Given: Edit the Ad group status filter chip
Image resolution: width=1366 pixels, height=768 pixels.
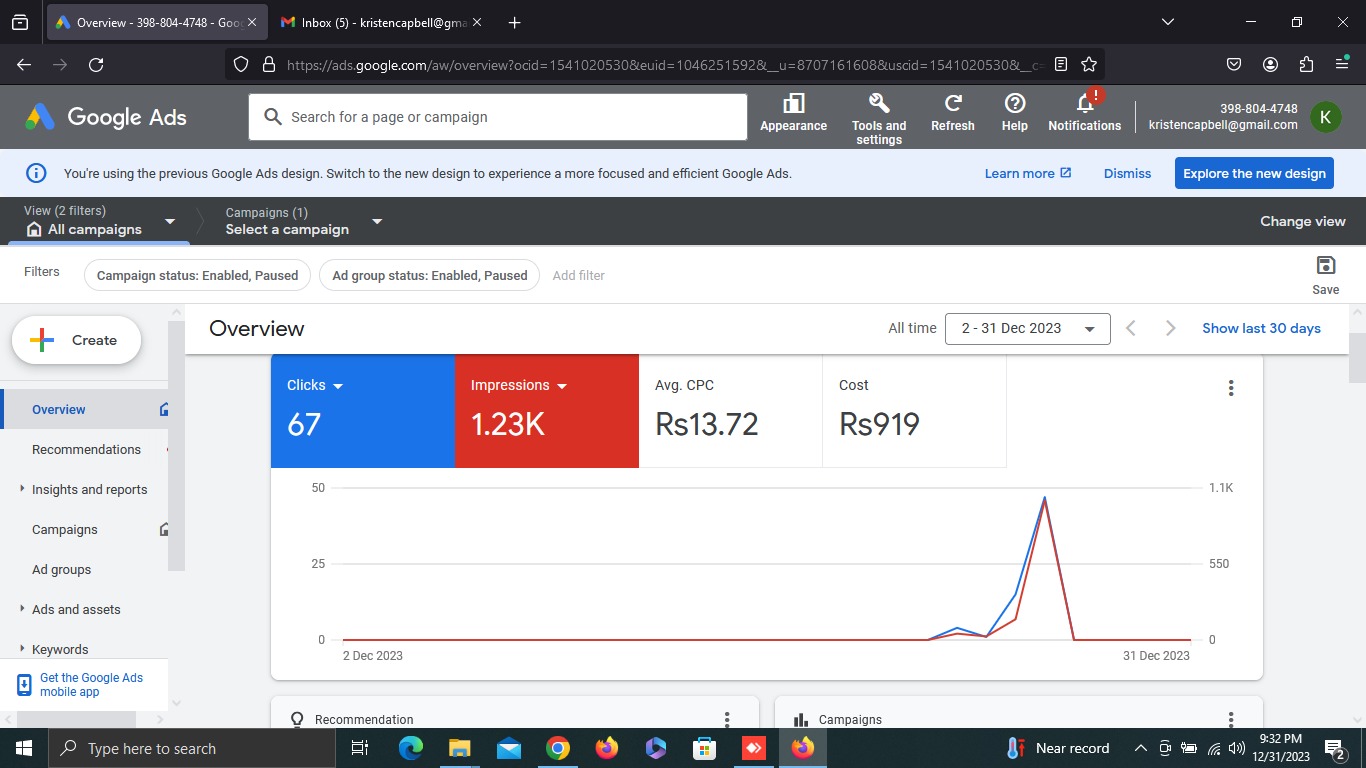Looking at the screenshot, I should 429,275.
